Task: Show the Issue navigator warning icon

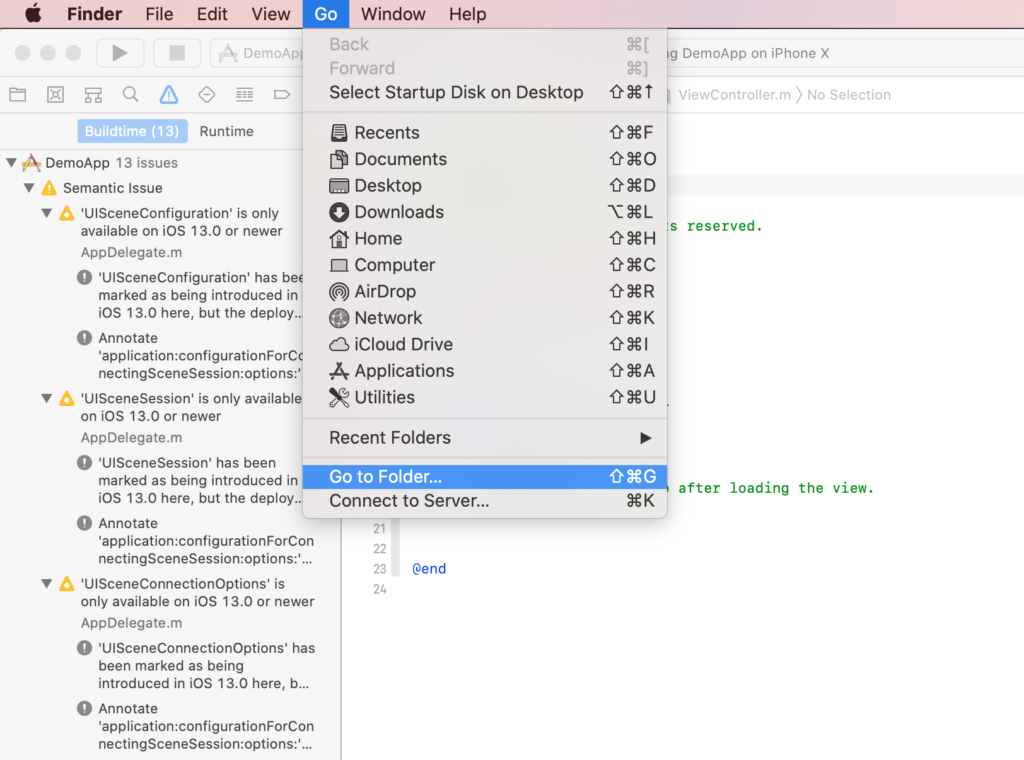Action: (x=169, y=95)
